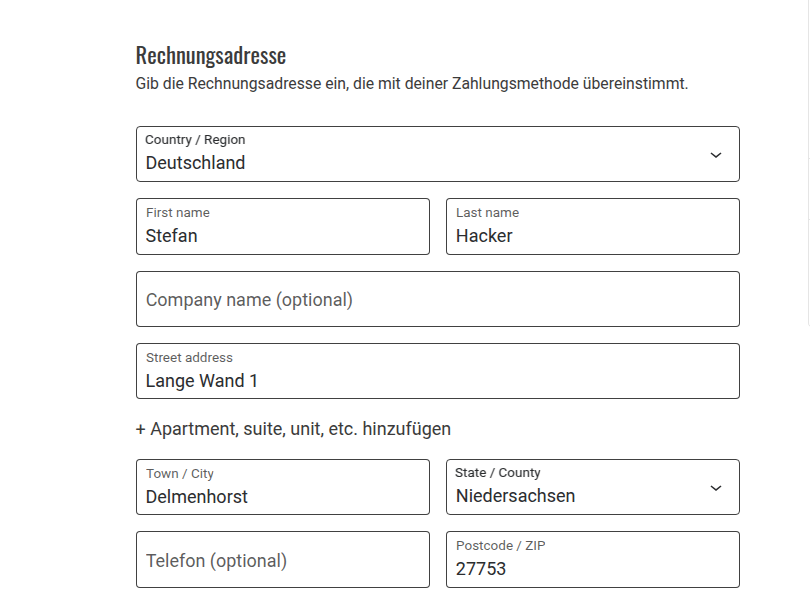This screenshot has height=611, width=810.
Task: Click the Telefon (optional) input field
Action: [x=282, y=560]
